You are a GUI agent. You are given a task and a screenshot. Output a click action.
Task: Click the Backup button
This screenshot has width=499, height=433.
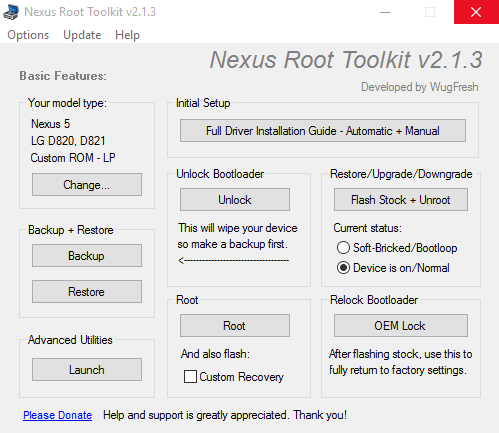click(x=87, y=256)
